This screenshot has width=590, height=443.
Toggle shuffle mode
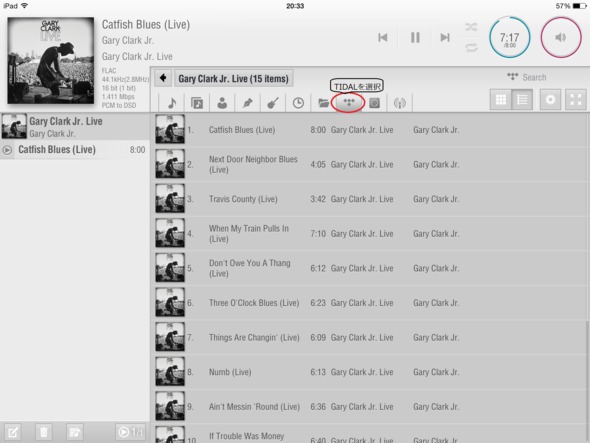[x=471, y=27]
